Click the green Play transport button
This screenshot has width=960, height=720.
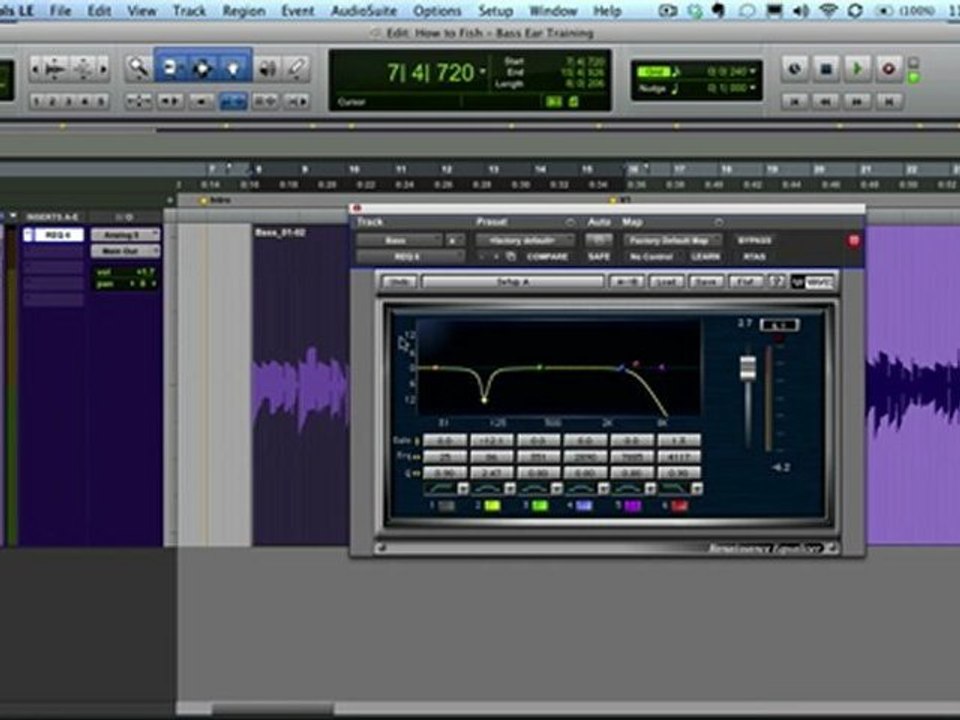click(857, 69)
